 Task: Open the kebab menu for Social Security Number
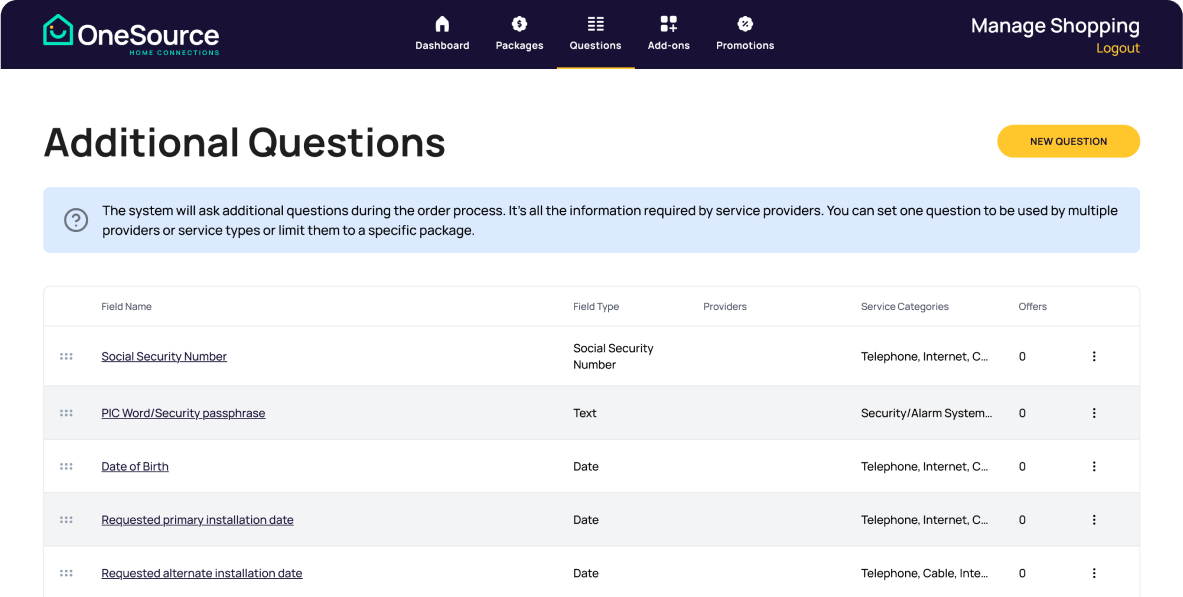pyautogui.click(x=1094, y=355)
